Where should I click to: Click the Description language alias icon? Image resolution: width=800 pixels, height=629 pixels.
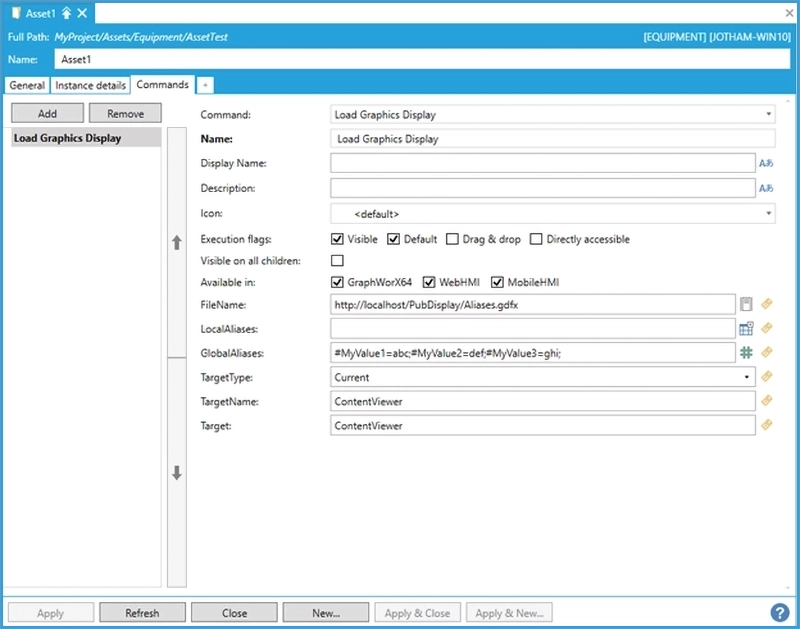(766, 188)
